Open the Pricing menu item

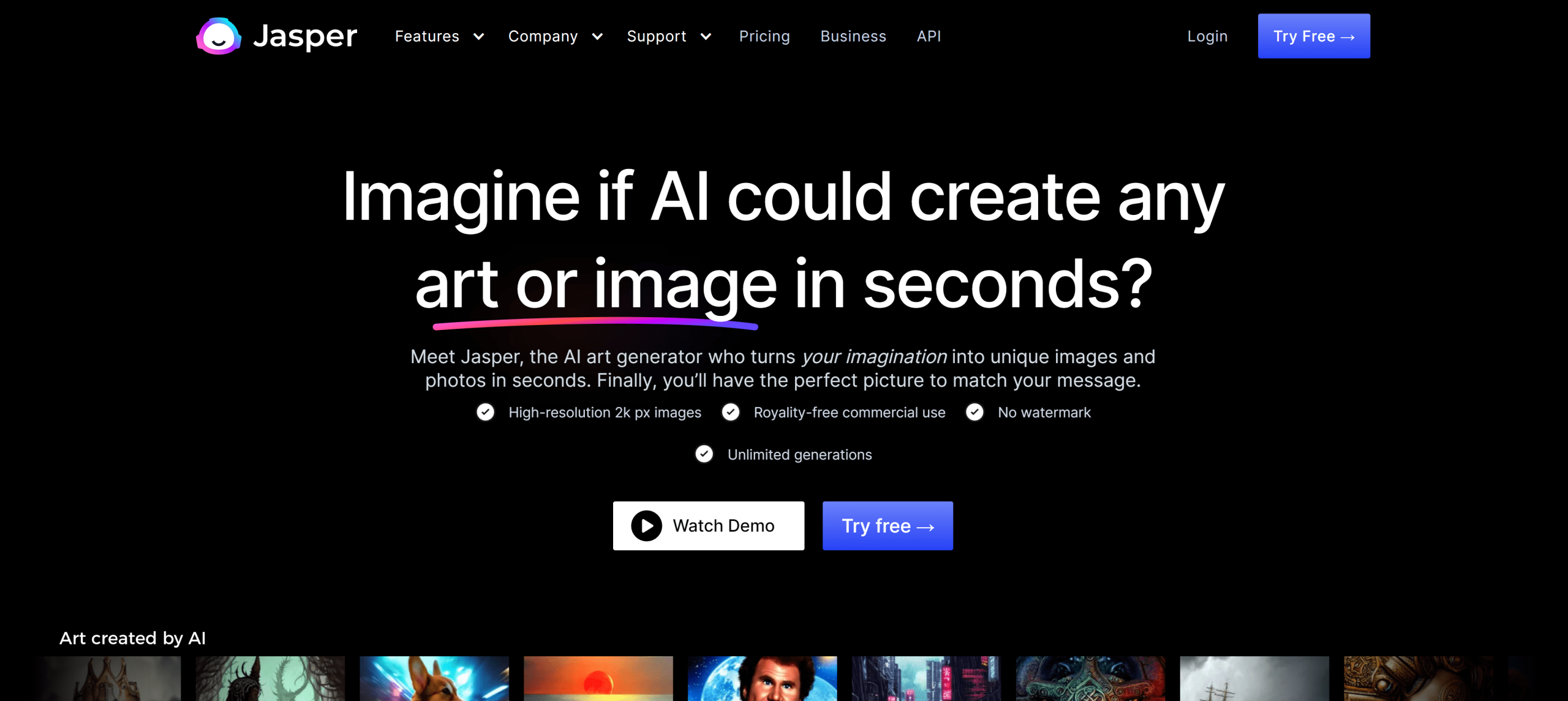[764, 36]
